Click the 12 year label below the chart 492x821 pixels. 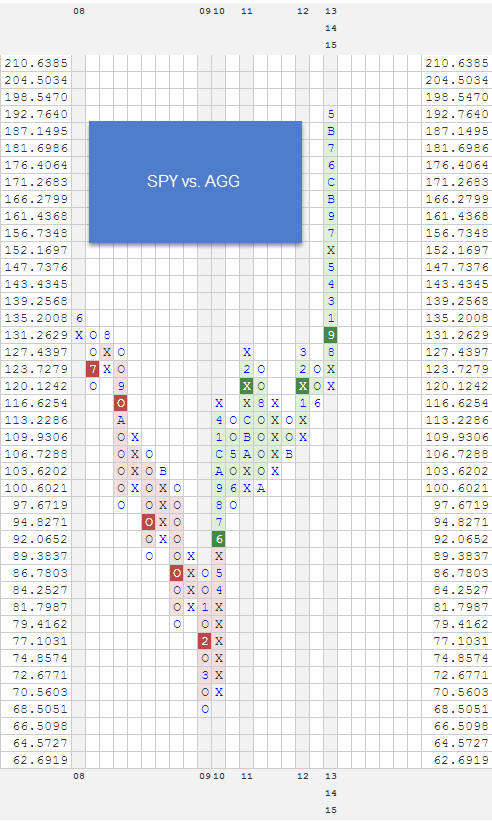click(x=303, y=776)
